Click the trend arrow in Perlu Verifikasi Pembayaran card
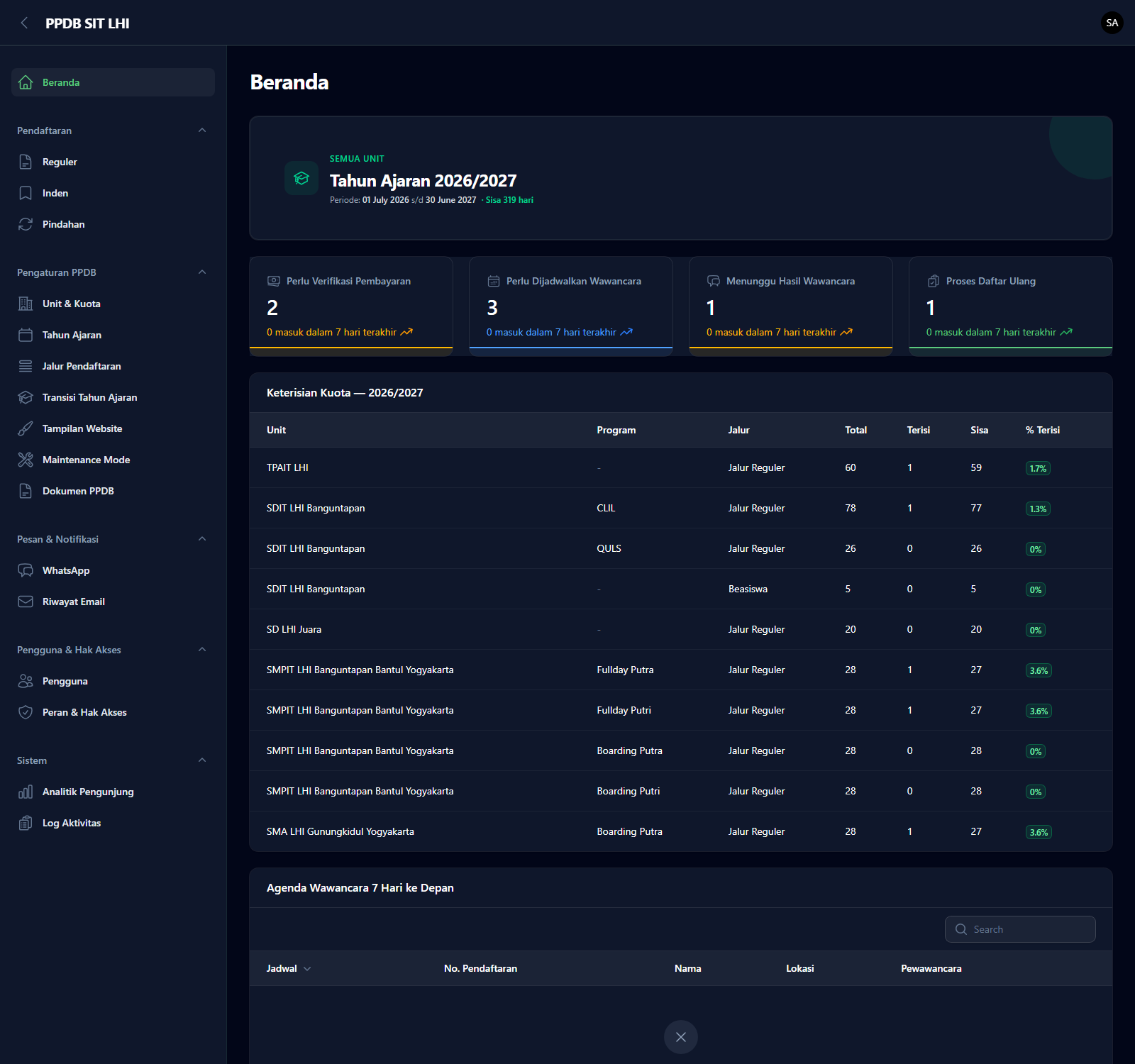Screen dimensions: 1135x1064 point(406,332)
